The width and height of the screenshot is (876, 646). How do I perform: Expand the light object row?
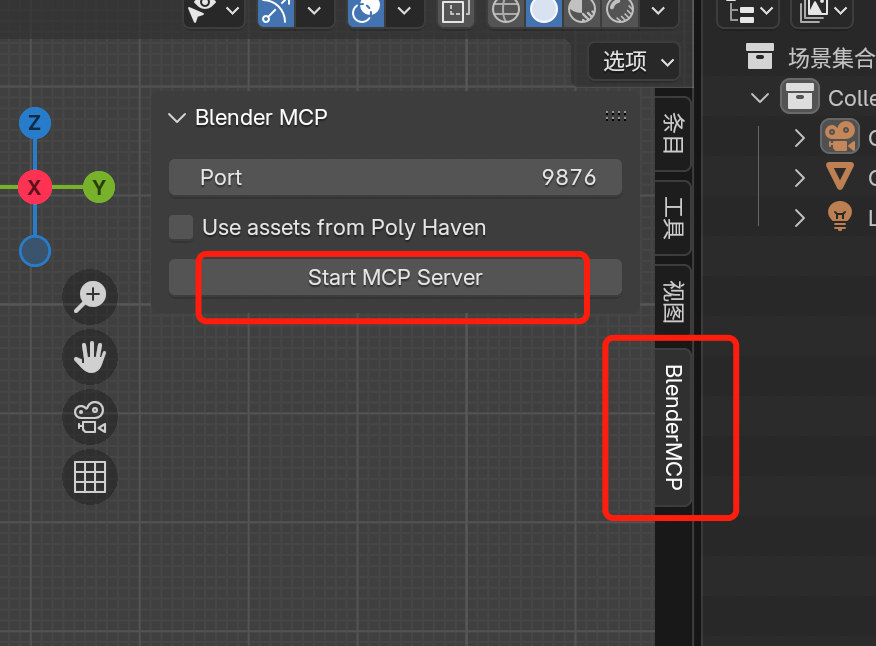tap(799, 218)
